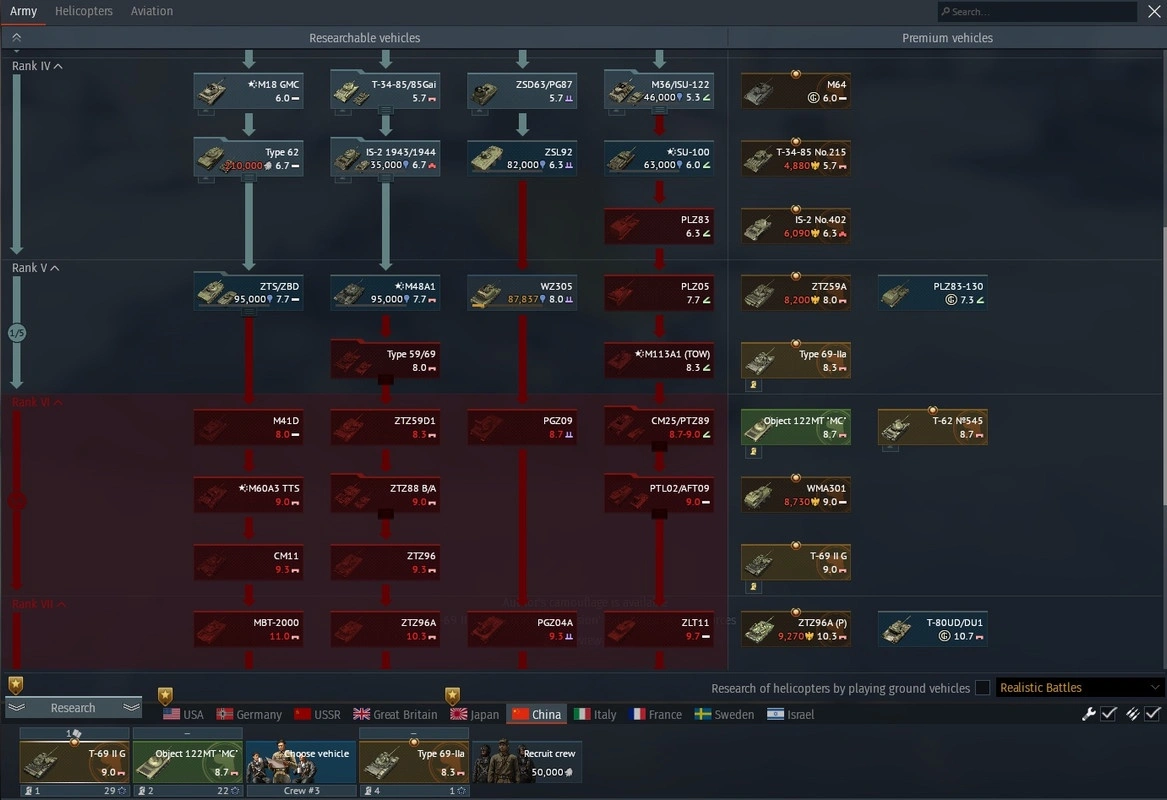Click the wrench repair icon

1089,713
